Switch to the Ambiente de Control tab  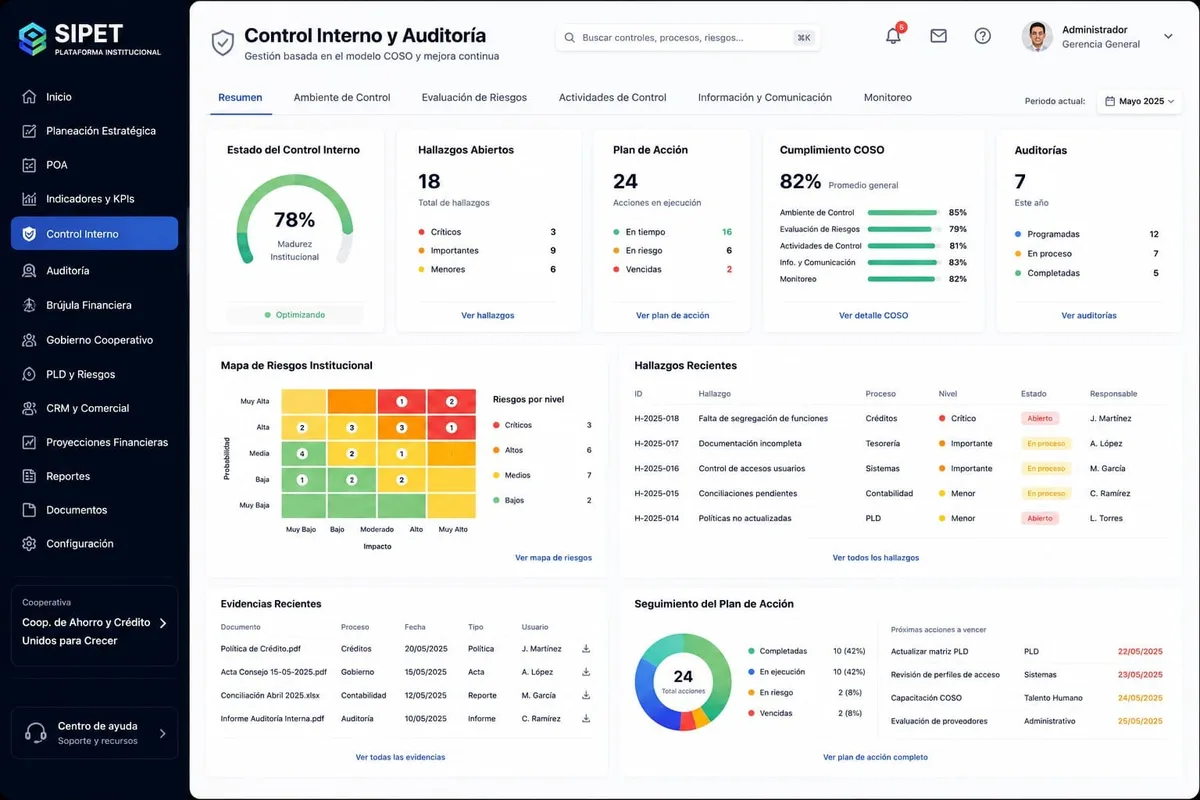point(342,98)
